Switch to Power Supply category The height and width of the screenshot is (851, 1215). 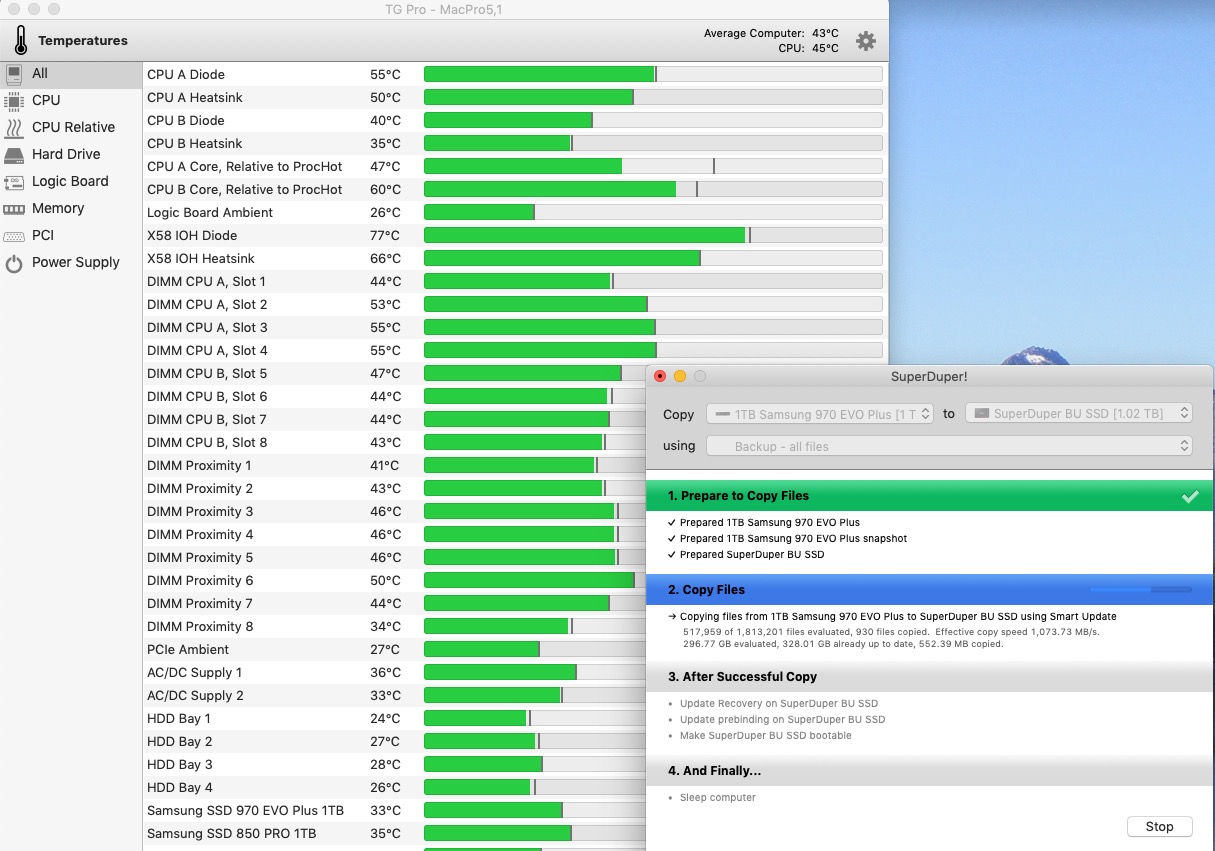pyautogui.click(x=71, y=262)
